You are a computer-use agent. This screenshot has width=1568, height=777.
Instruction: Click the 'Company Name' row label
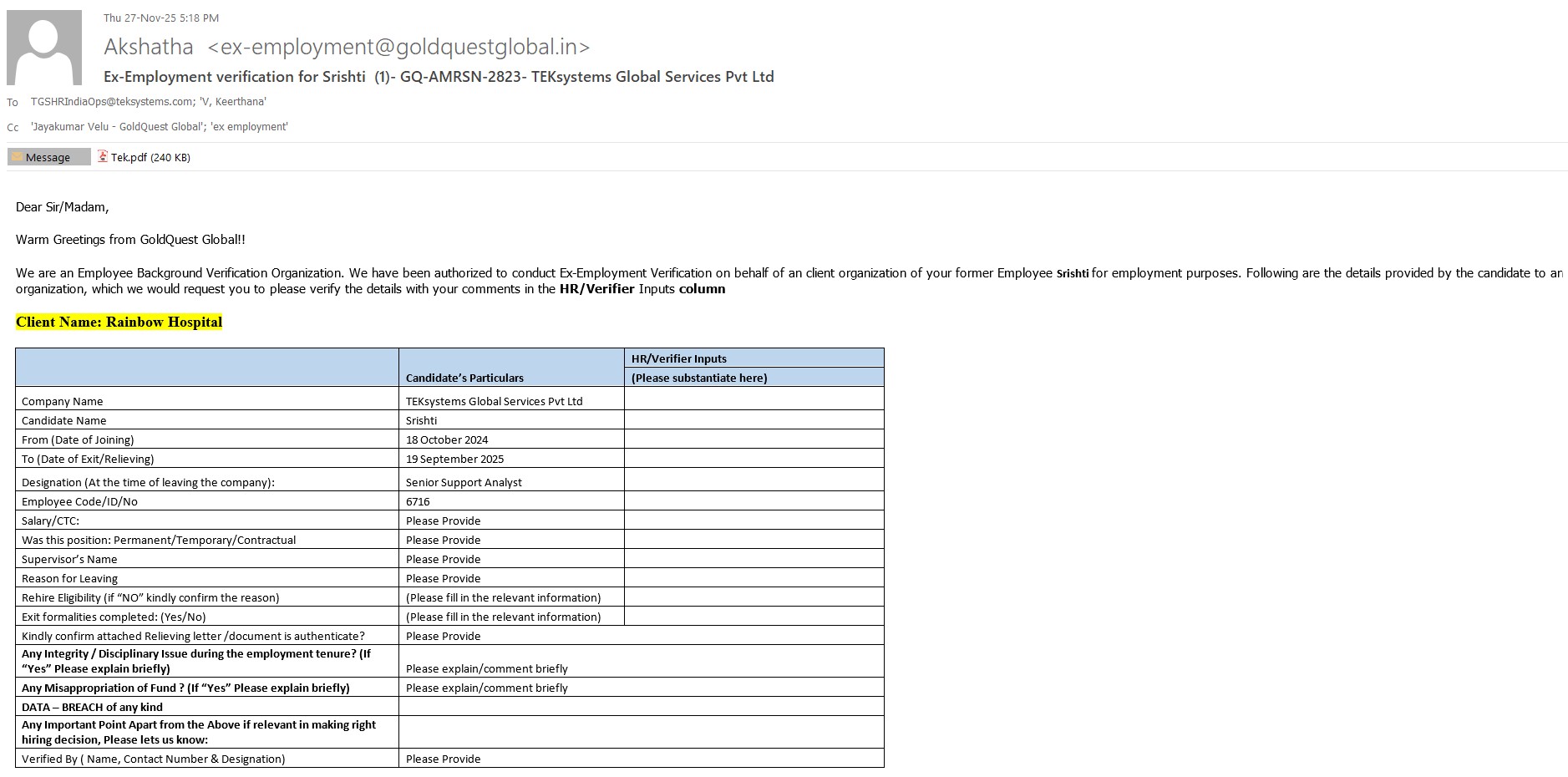63,401
